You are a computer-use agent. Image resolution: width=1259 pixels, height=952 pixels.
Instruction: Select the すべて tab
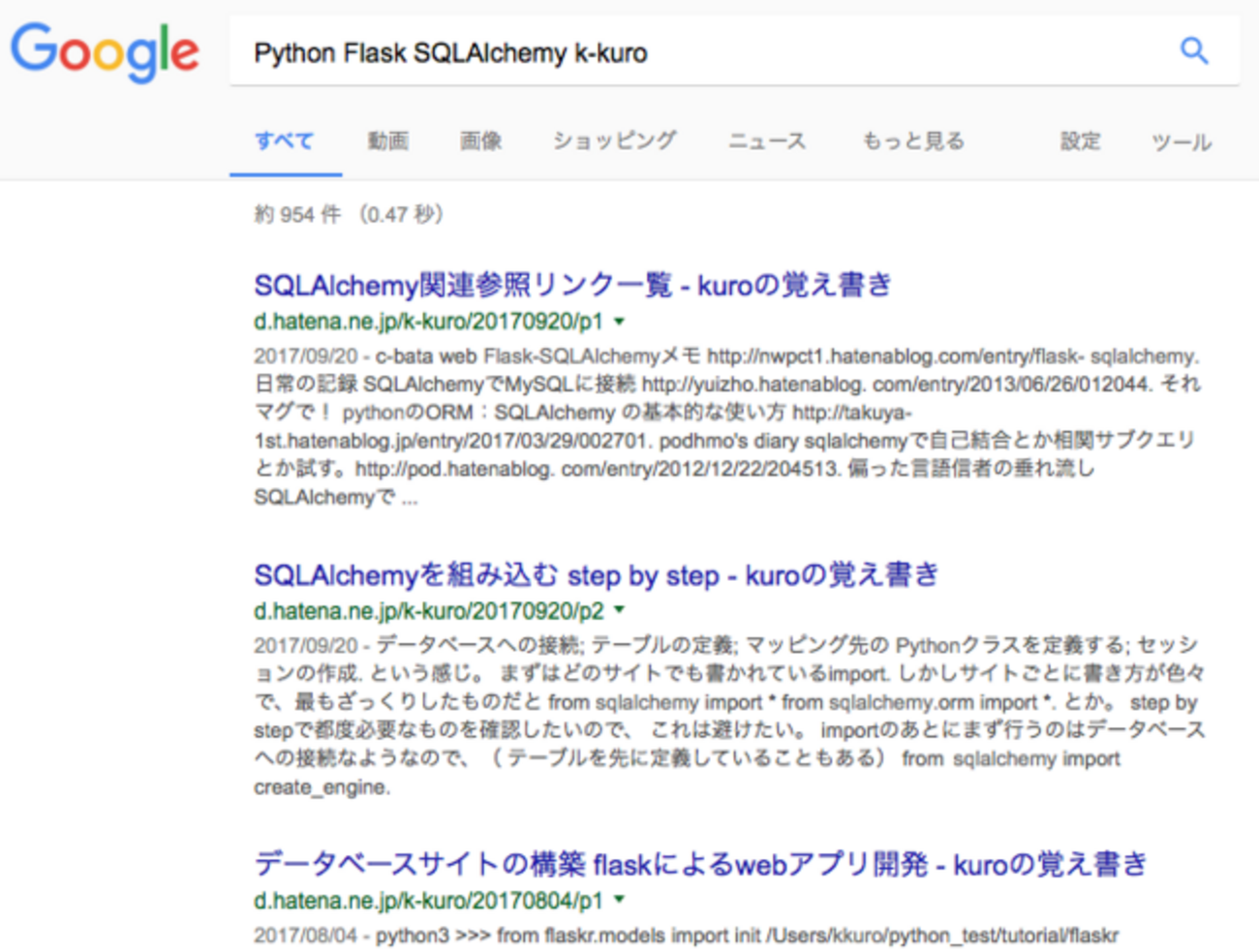click(x=286, y=141)
